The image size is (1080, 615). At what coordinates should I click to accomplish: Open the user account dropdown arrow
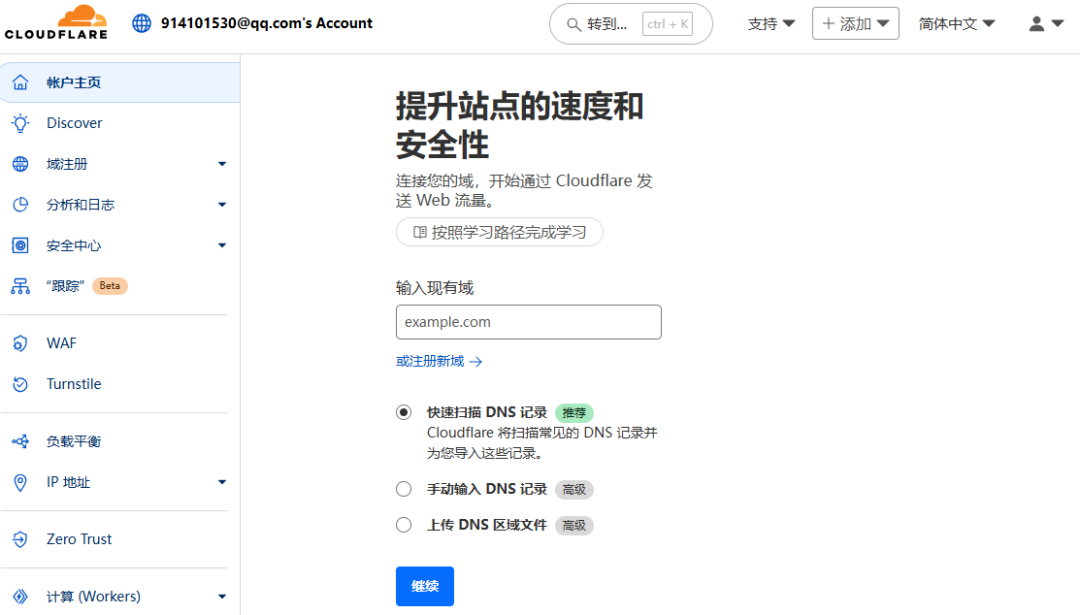[1058, 23]
